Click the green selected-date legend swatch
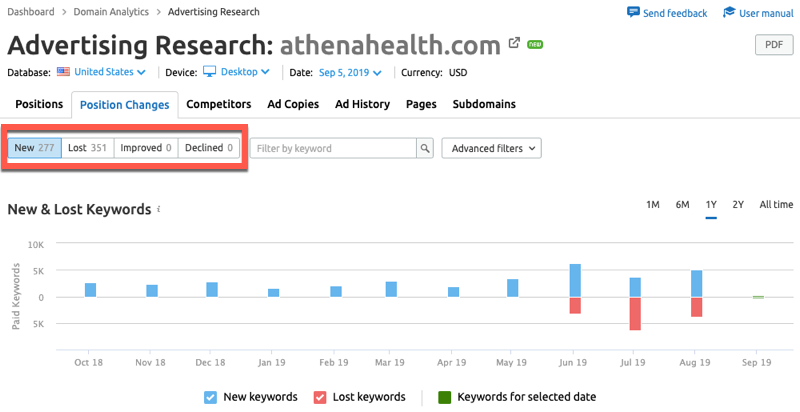Viewport: 800px width, 412px height. coord(444,397)
